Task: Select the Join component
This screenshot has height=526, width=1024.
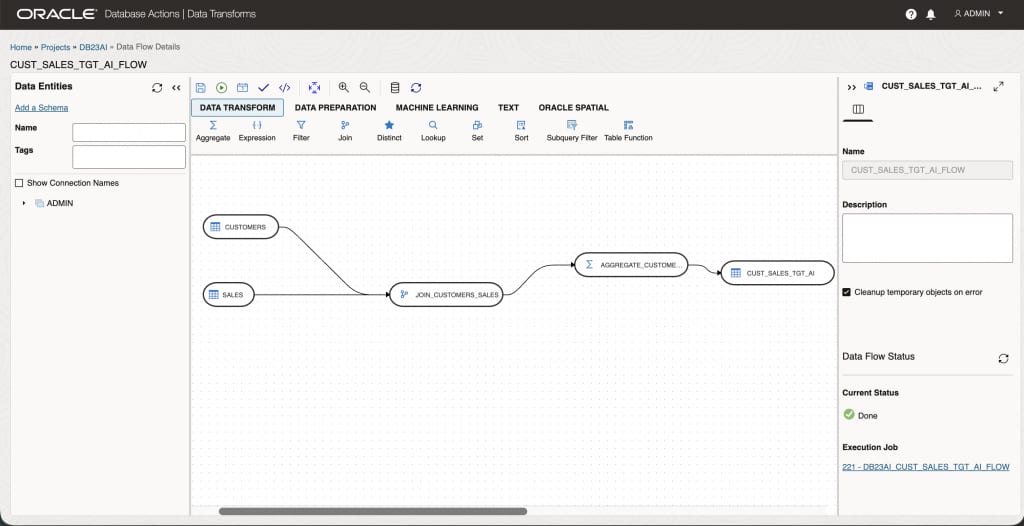Action: pyautogui.click(x=345, y=131)
